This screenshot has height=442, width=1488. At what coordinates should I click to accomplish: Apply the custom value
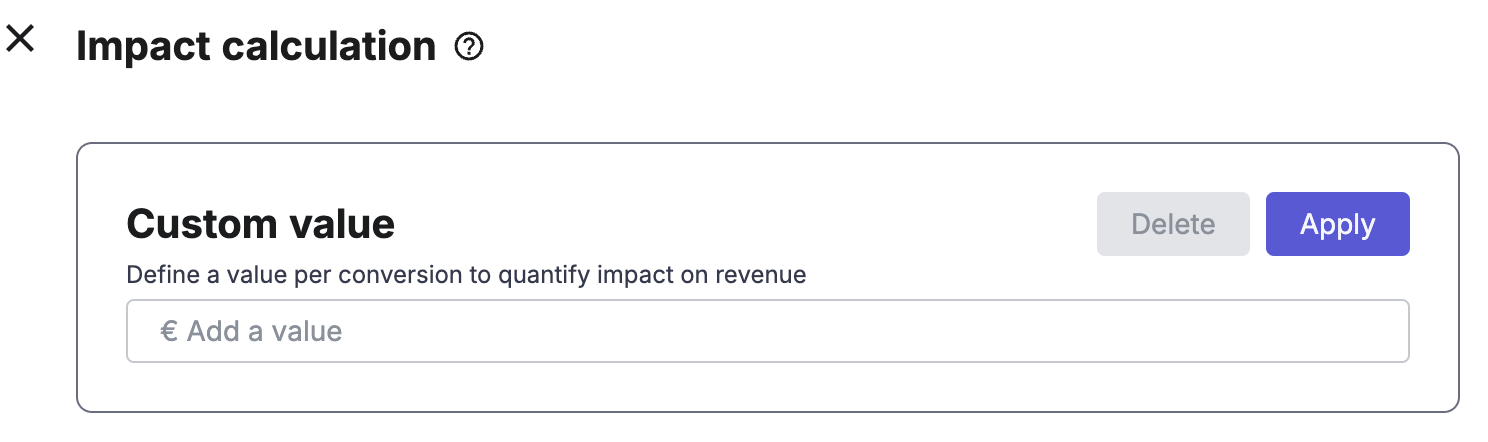(x=1337, y=224)
